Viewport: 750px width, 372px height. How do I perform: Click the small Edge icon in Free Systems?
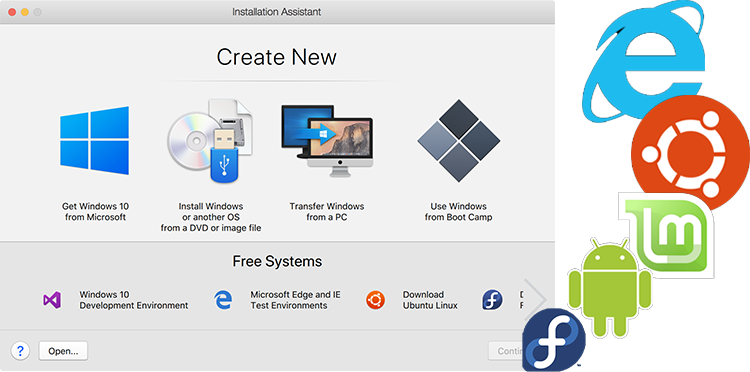tap(223, 300)
